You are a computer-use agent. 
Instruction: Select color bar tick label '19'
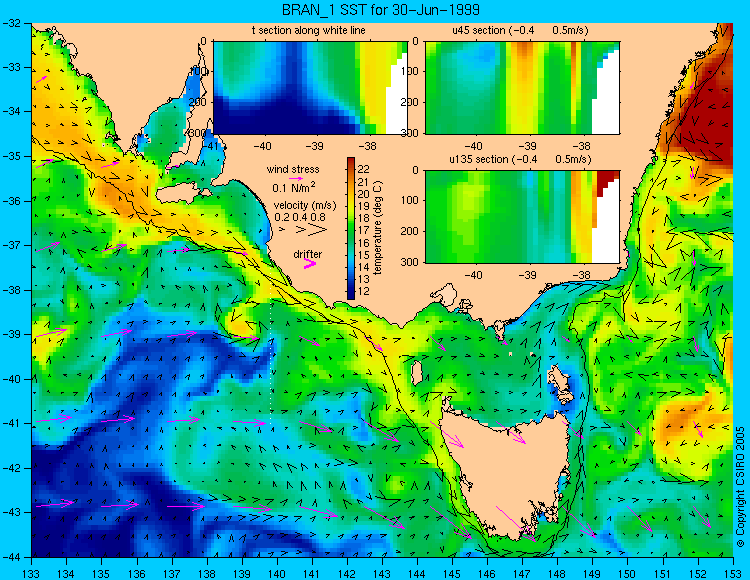pyautogui.click(x=364, y=206)
